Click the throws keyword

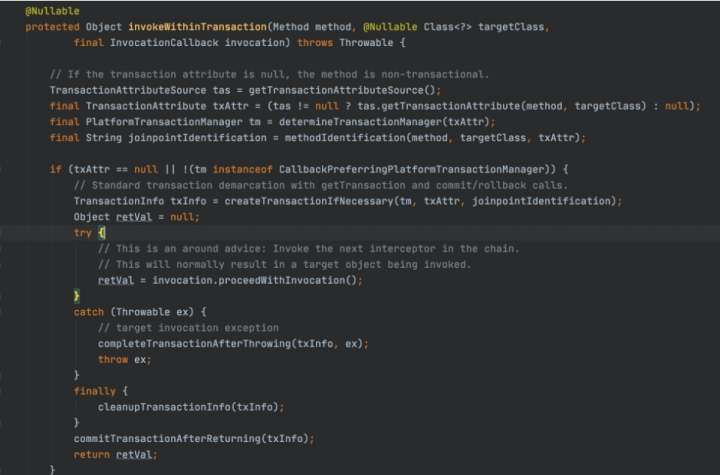[x=315, y=43]
